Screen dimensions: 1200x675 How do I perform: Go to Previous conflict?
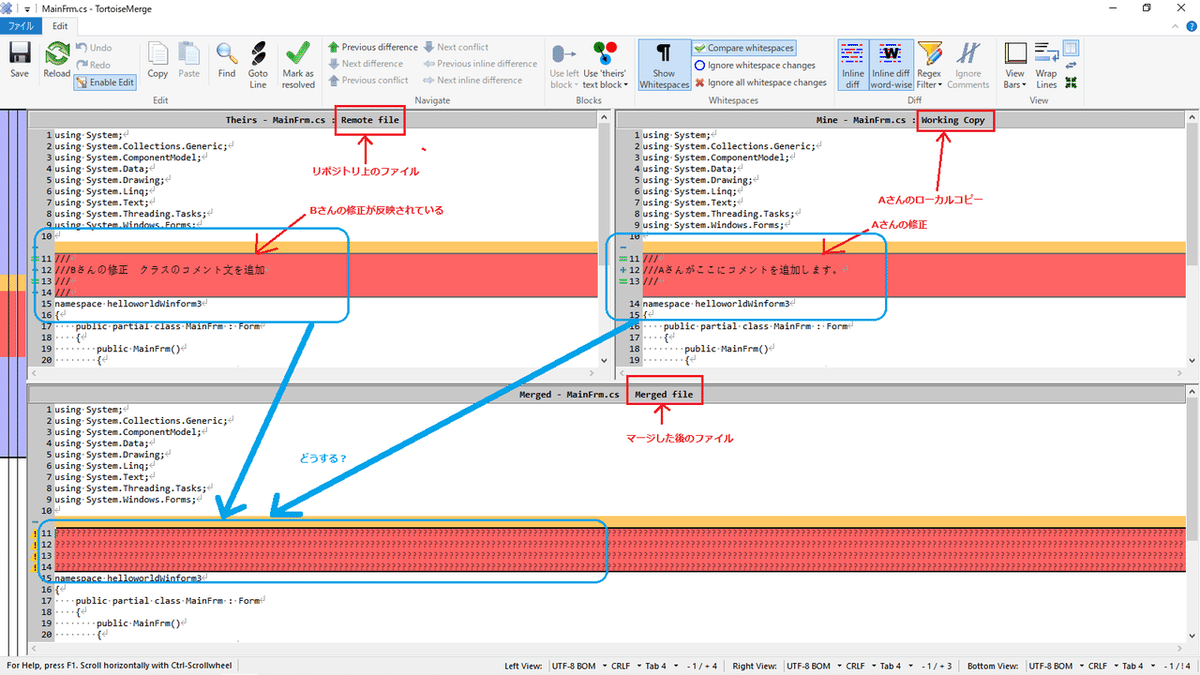[367, 80]
